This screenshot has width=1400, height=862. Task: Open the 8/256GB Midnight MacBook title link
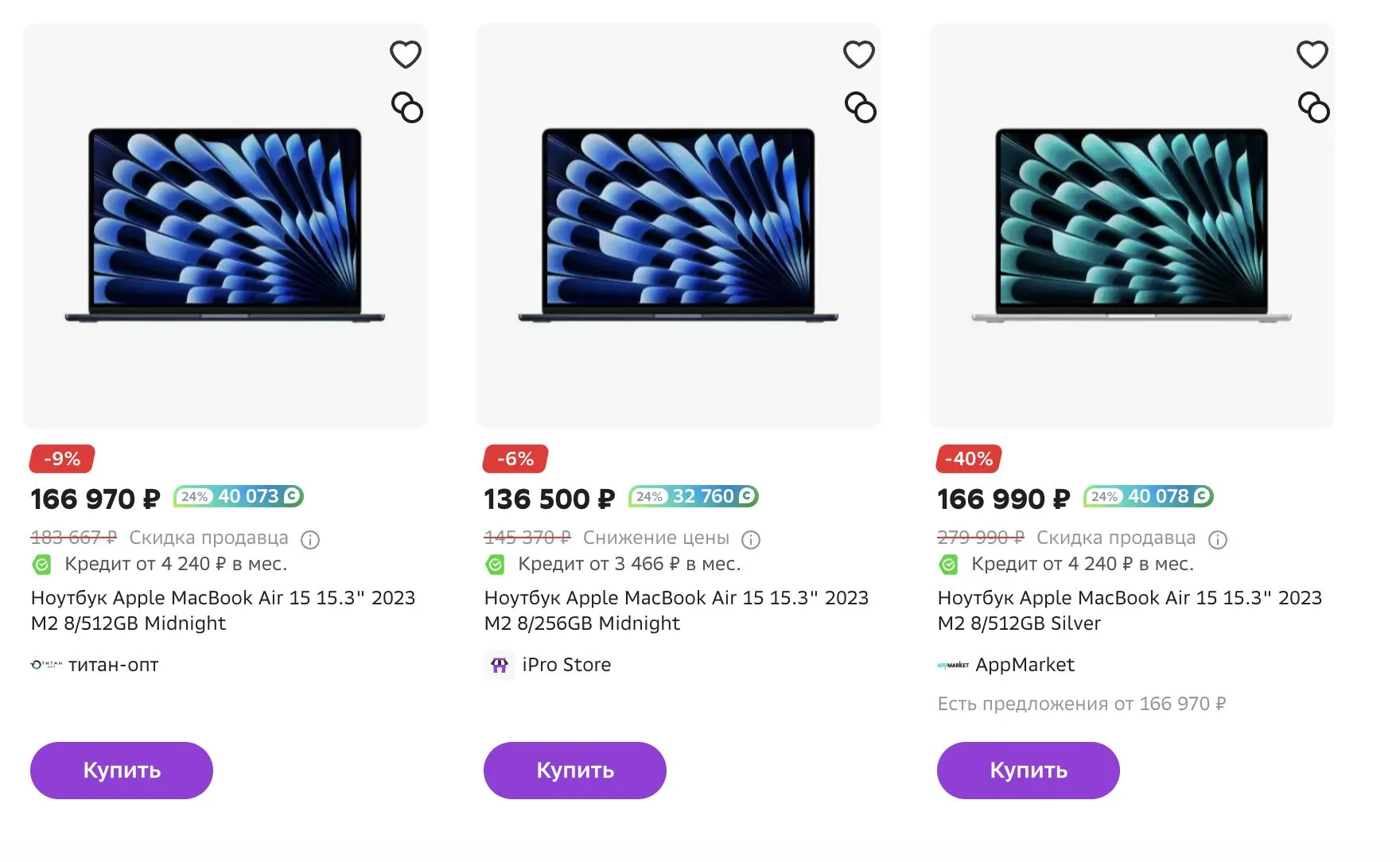[x=676, y=610]
